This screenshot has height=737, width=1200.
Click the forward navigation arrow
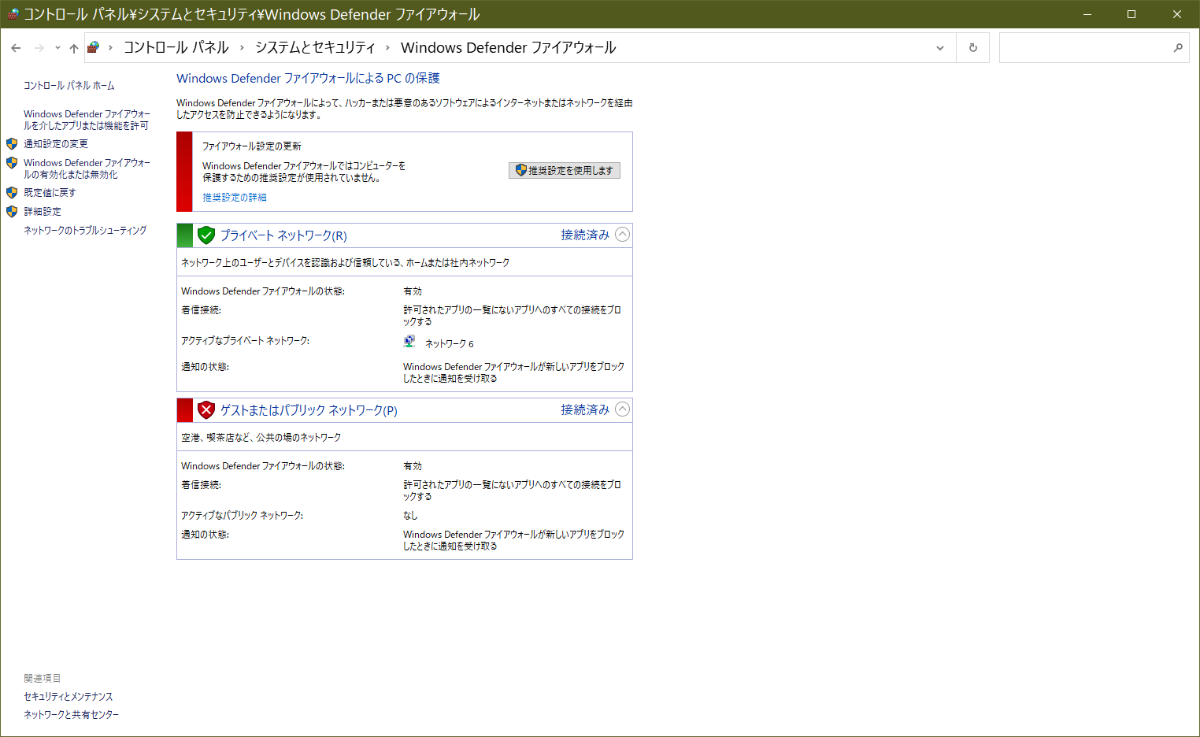39,48
